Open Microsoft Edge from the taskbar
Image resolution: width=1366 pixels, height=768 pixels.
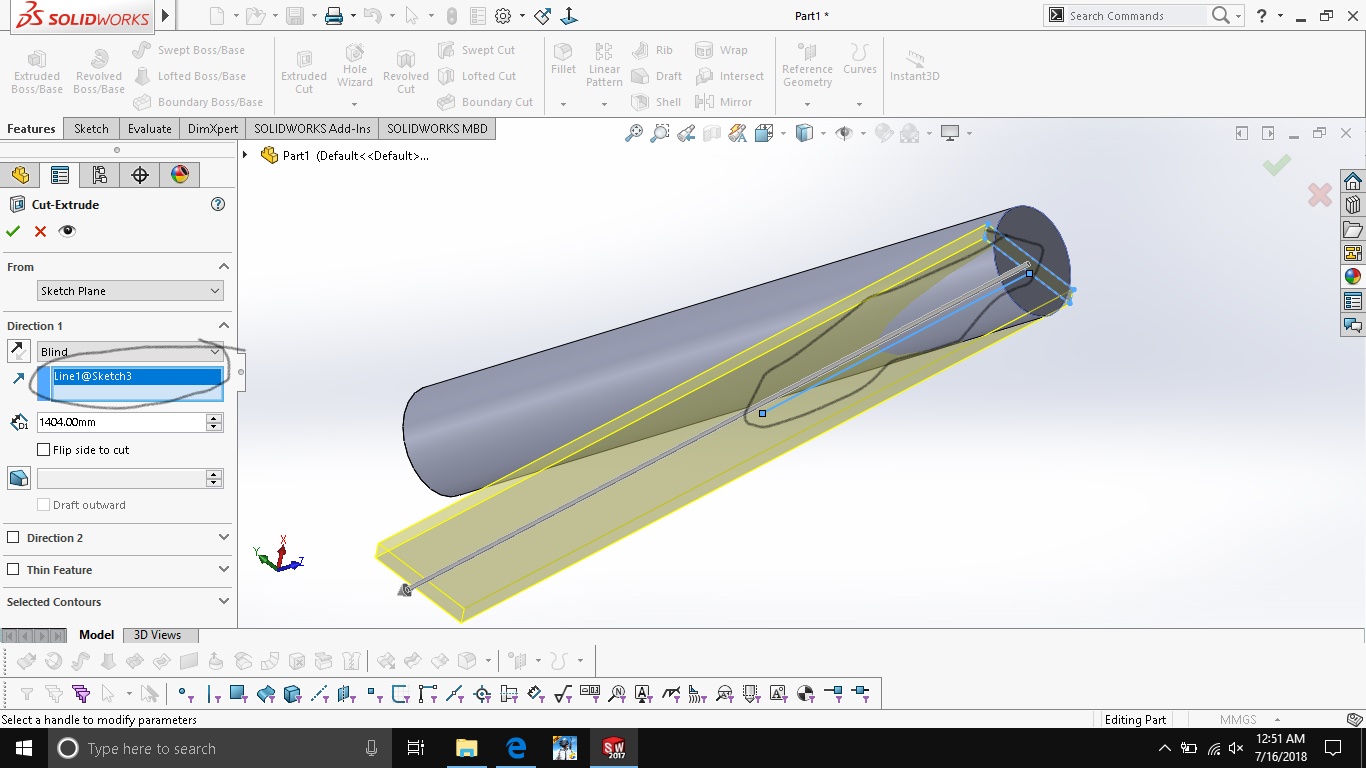tap(516, 748)
